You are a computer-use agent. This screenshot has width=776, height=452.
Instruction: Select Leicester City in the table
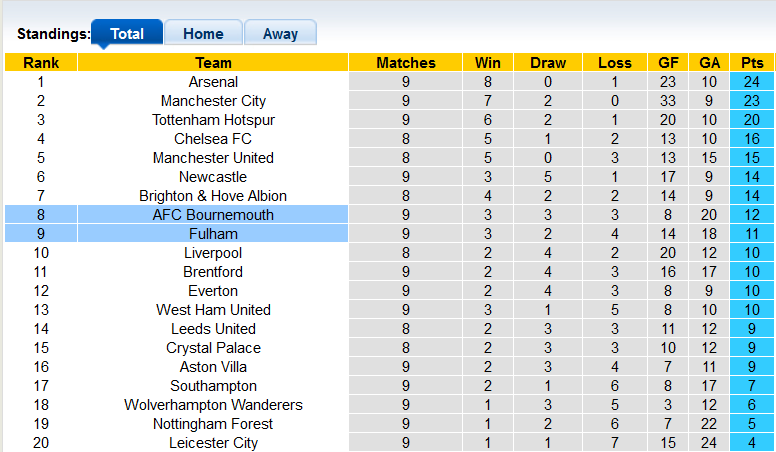click(213, 443)
